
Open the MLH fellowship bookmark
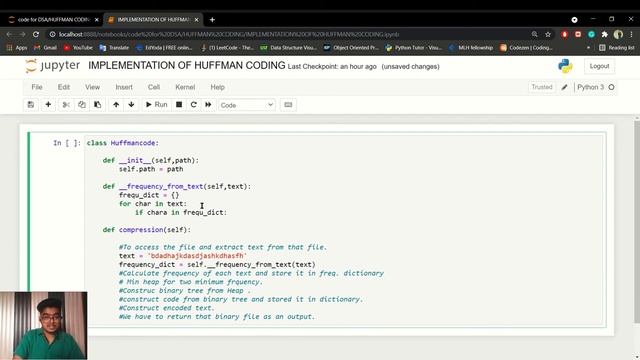point(471,48)
